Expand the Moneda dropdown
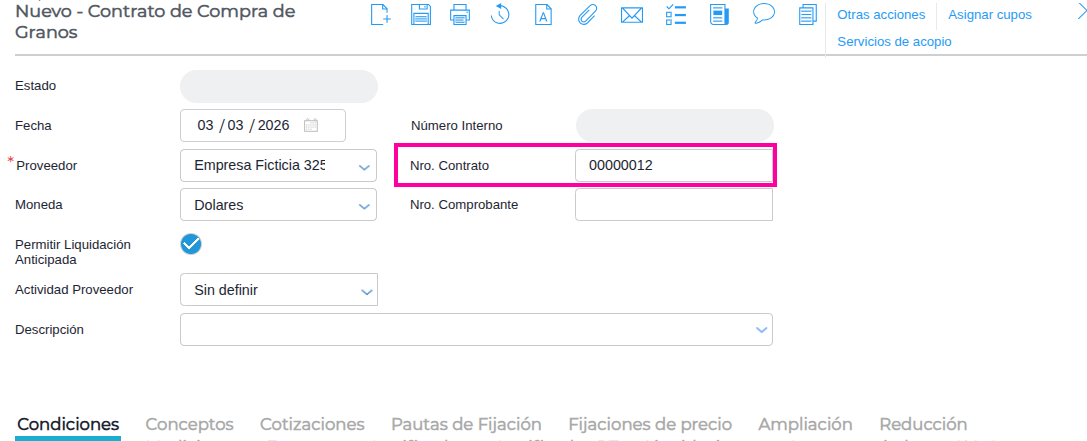 coord(364,206)
